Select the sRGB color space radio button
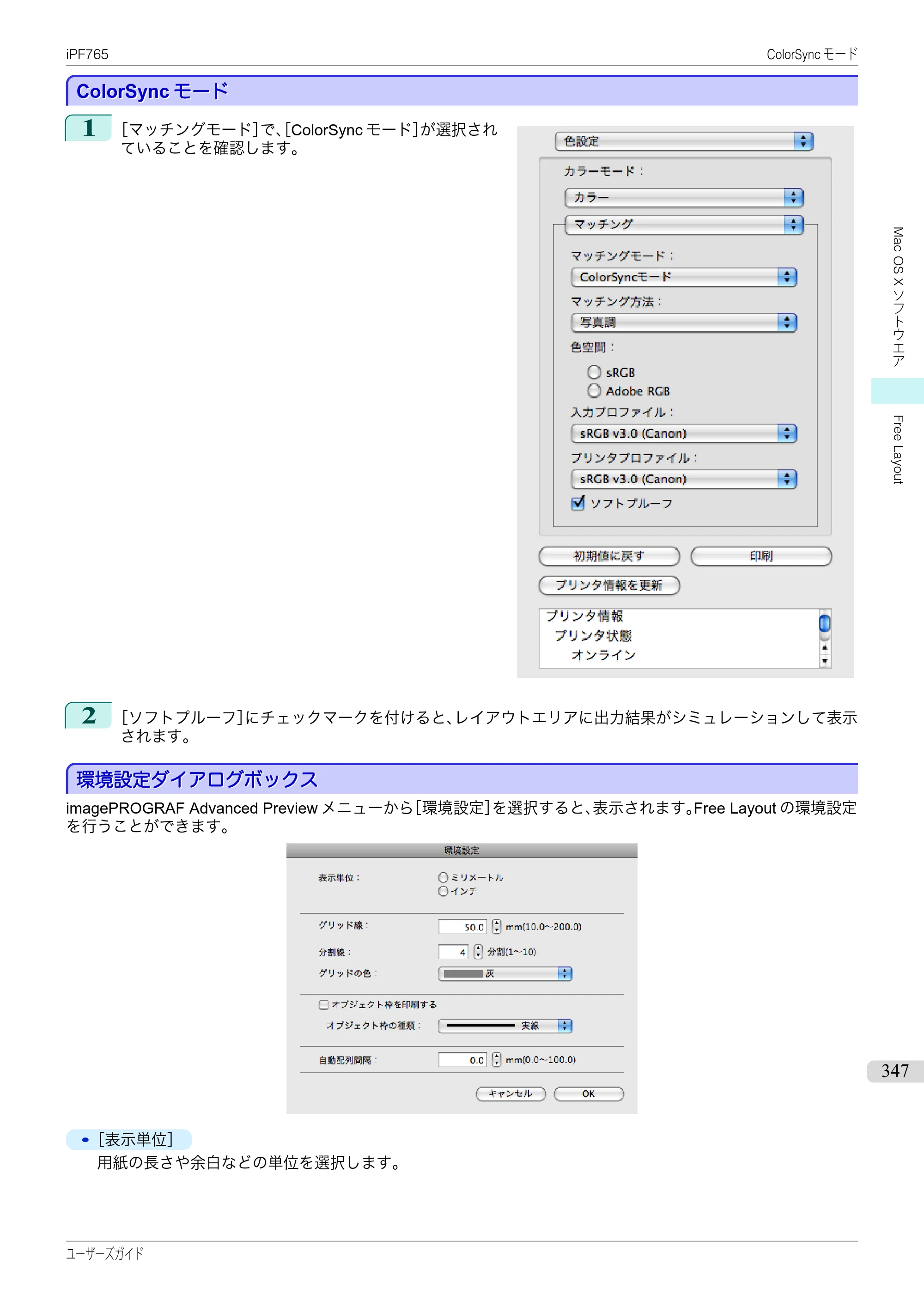 point(594,372)
